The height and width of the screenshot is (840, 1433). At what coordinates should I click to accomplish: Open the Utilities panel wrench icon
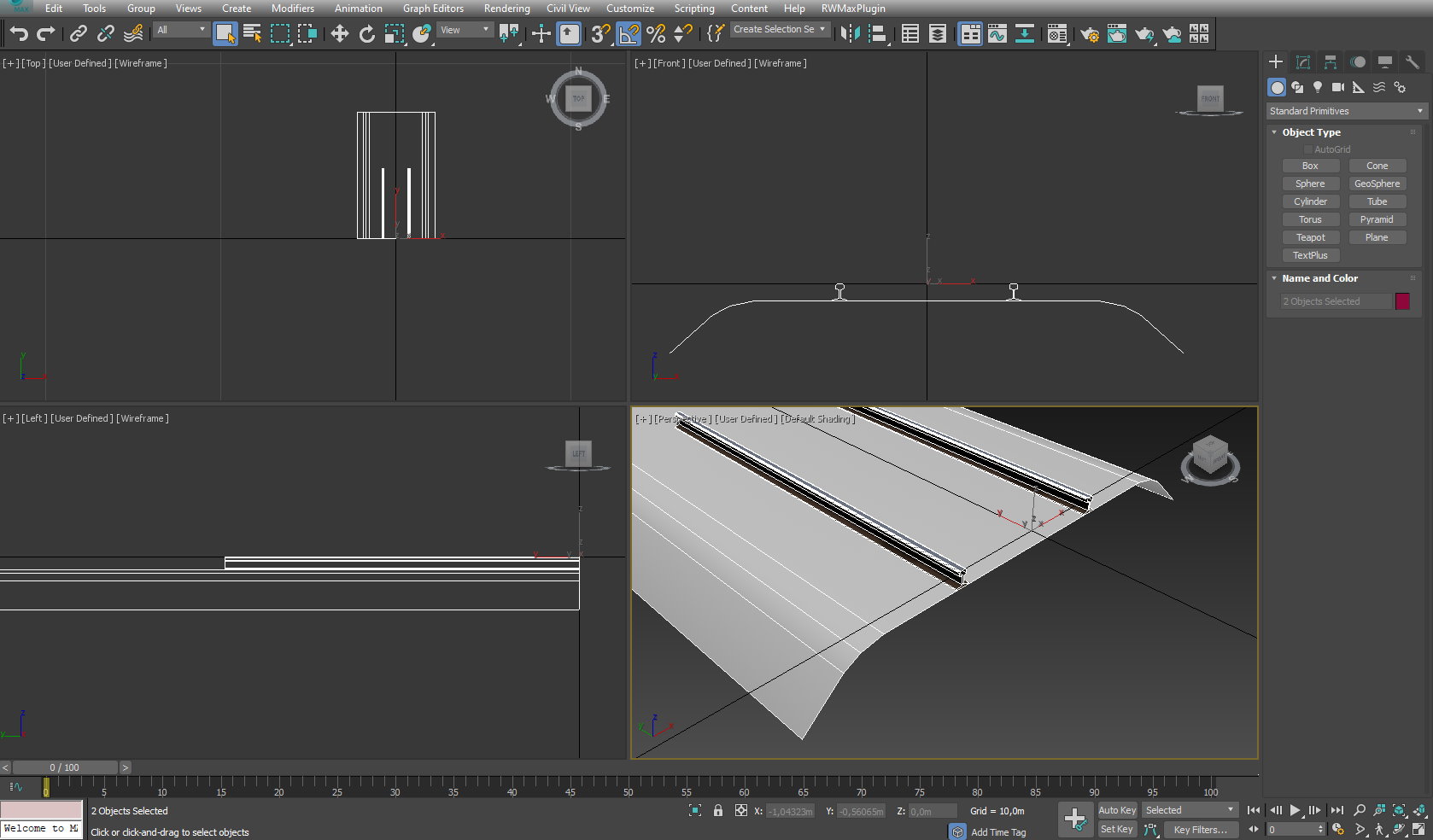coord(1412,62)
